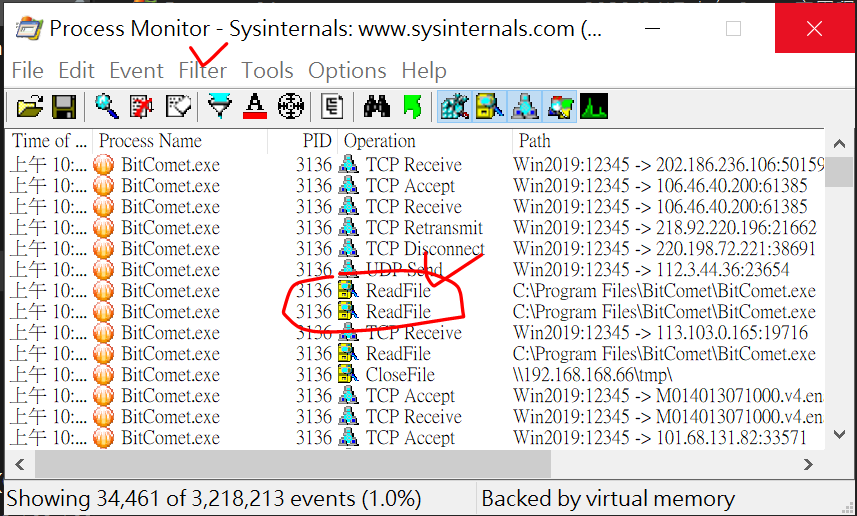Close the Process Monitor window
857x516 pixels.
point(814,28)
